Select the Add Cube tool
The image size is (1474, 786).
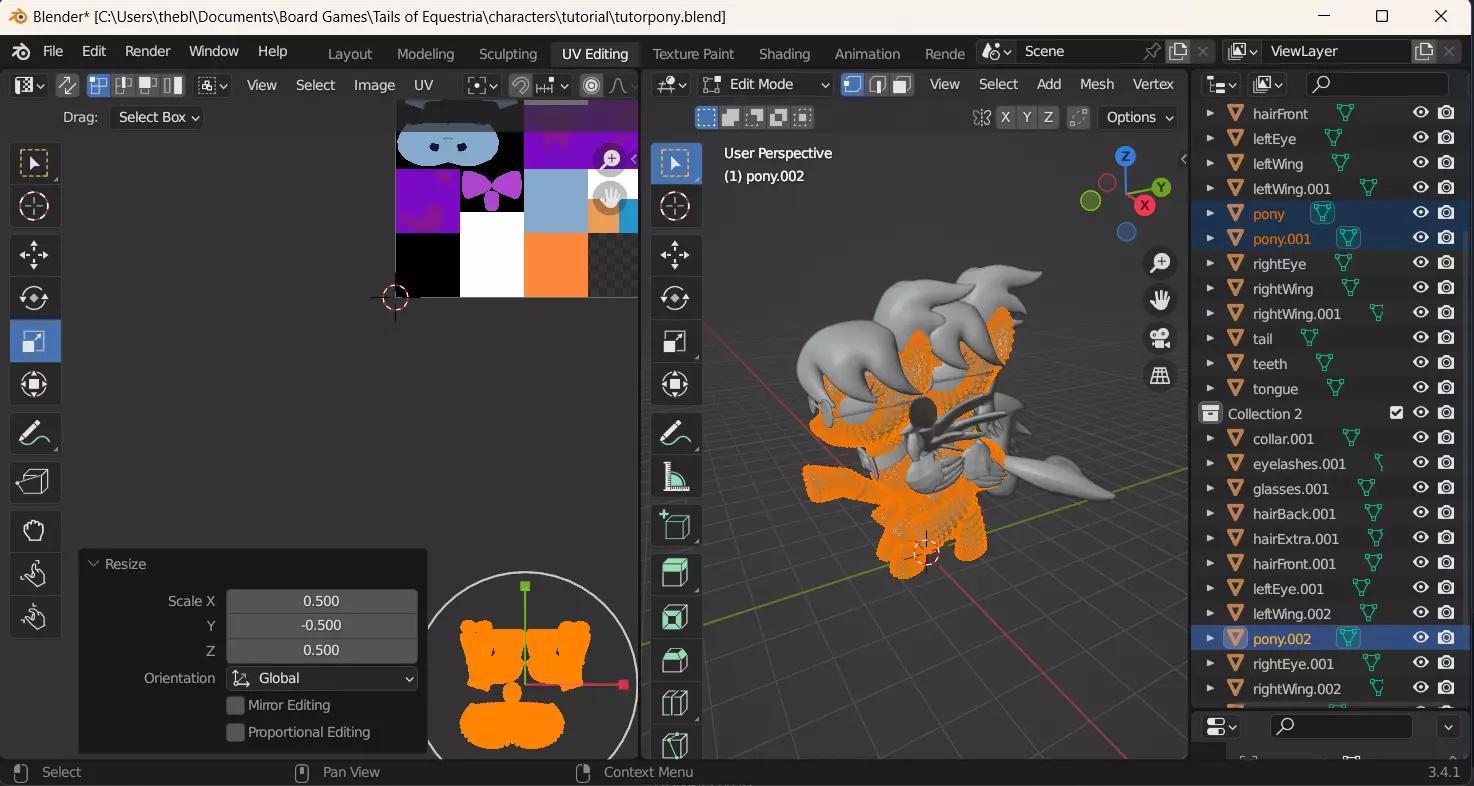[675, 526]
